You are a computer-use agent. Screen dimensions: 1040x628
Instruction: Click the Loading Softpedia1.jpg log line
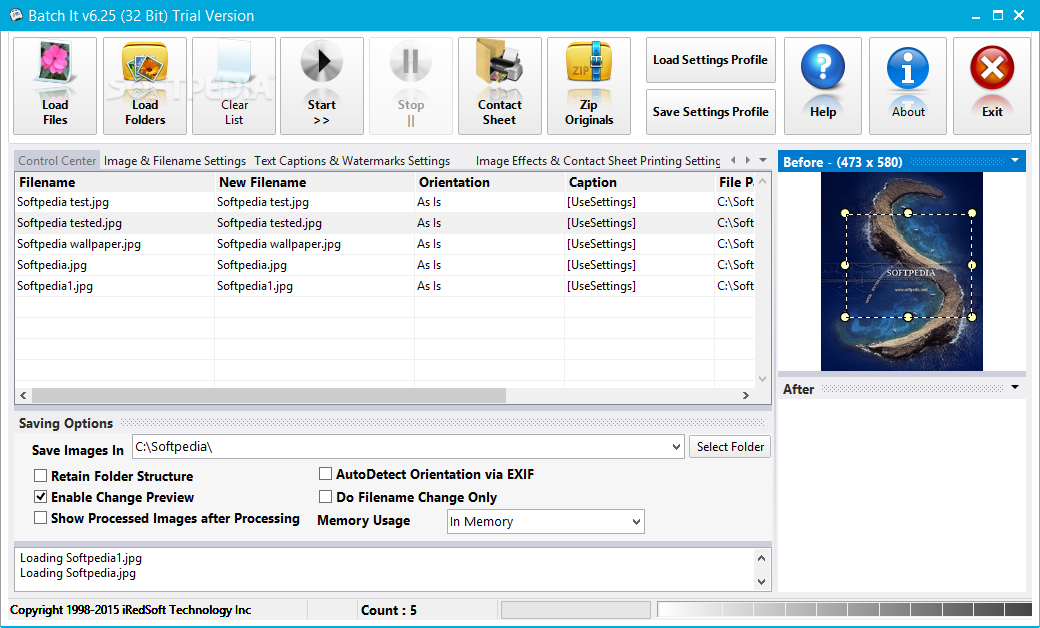[81, 558]
